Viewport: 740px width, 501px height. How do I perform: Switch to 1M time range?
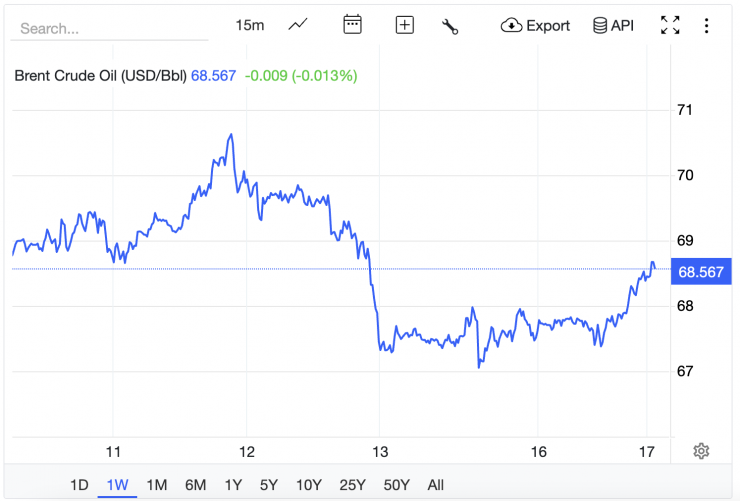coord(157,485)
